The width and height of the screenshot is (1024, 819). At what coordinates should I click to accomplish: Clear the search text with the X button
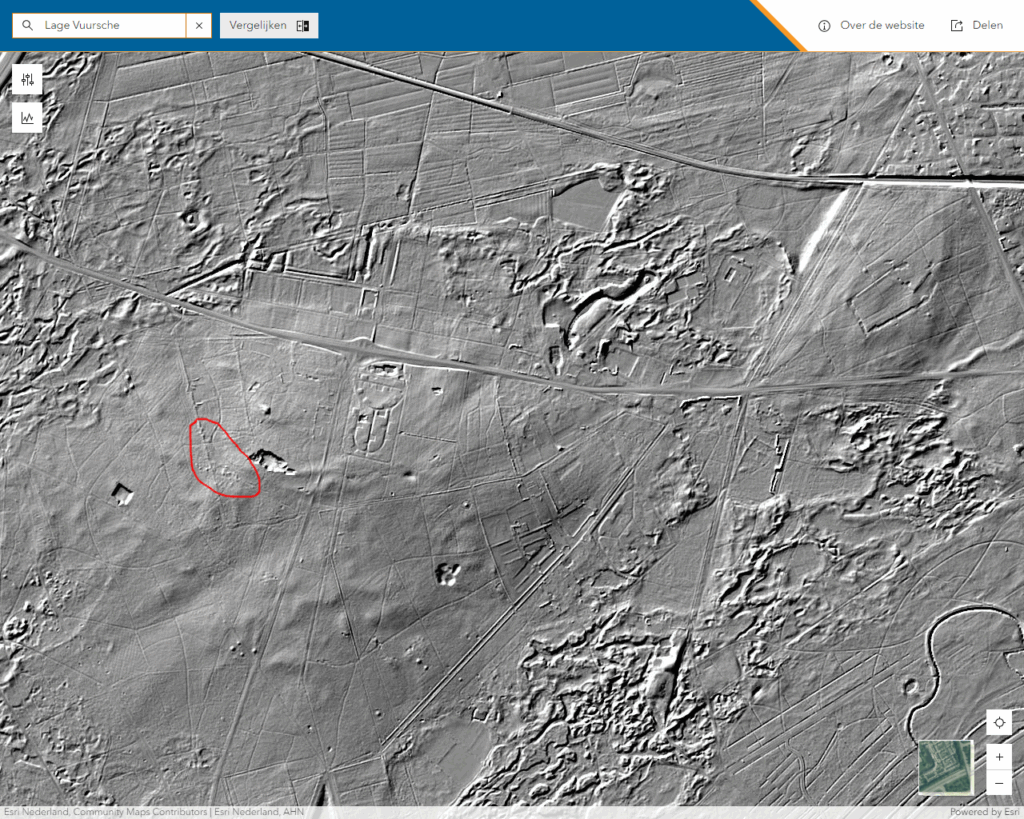pyautogui.click(x=198, y=26)
